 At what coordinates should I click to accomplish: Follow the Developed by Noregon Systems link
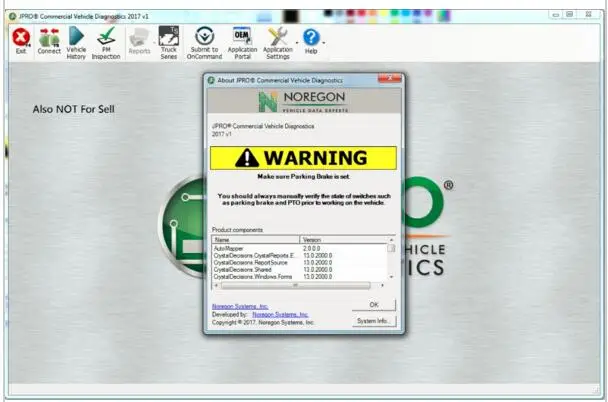280,314
